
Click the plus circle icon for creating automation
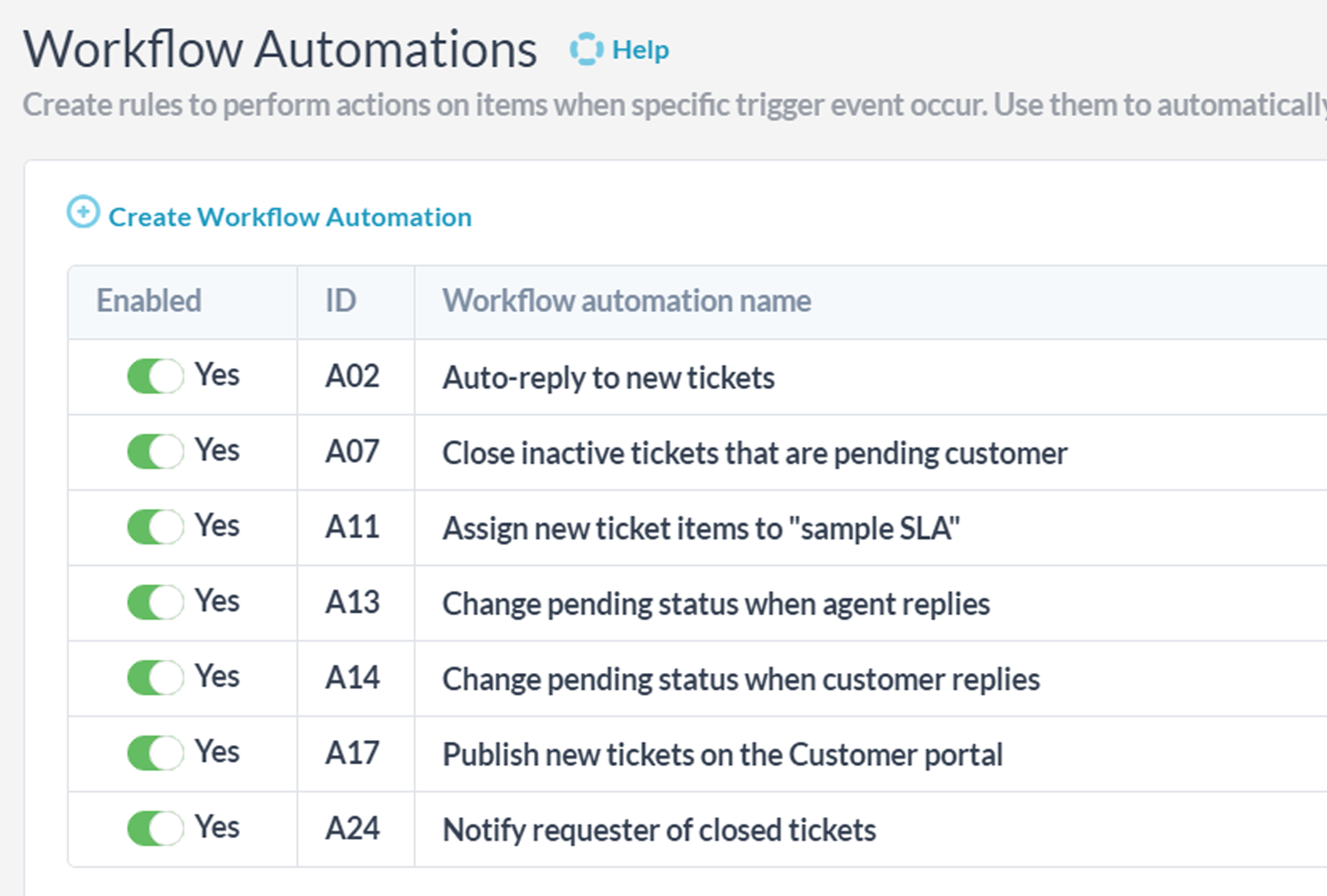(x=83, y=212)
